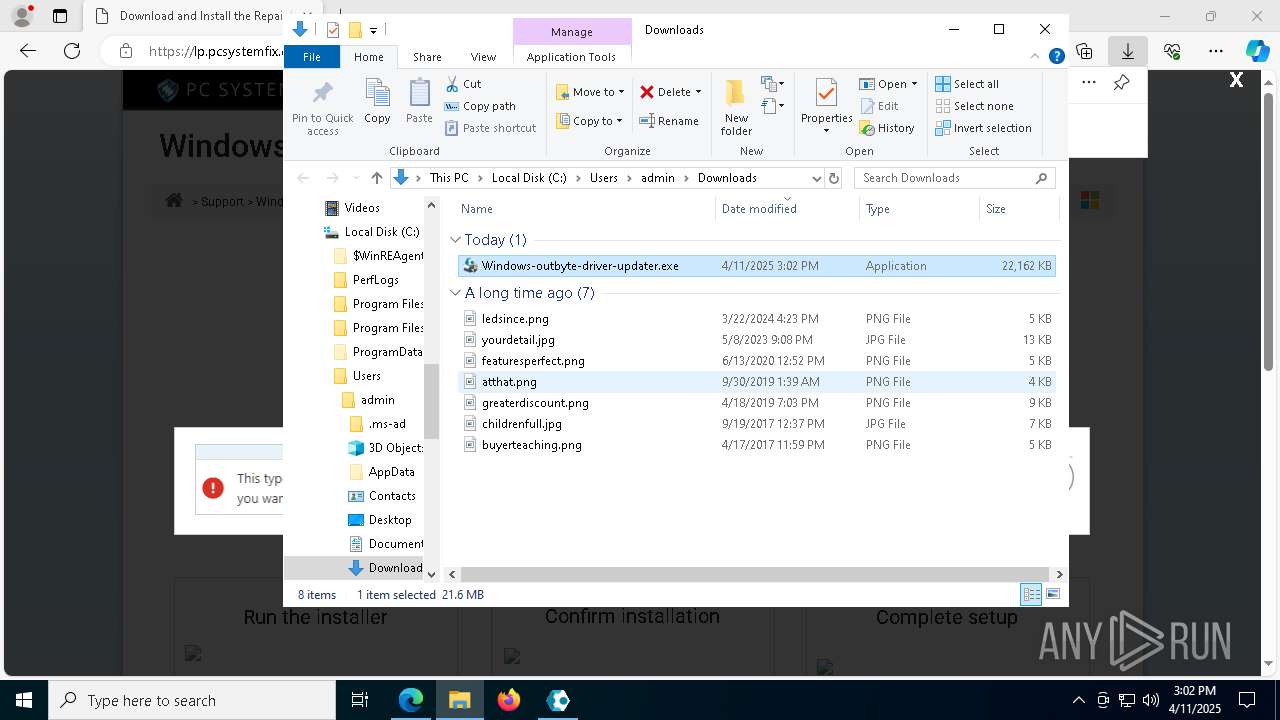This screenshot has width=1280, height=720.
Task: Select Windows-outbyte-driver-updater.exe file
Action: pyautogui.click(x=756, y=266)
